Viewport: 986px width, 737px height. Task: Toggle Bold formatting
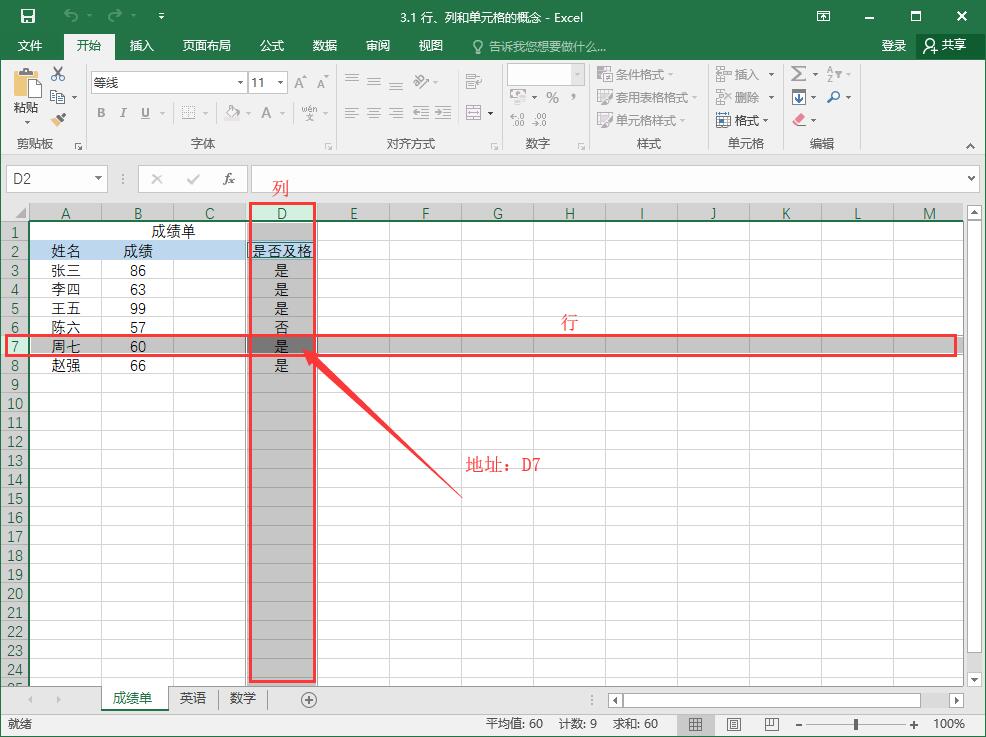coord(101,113)
